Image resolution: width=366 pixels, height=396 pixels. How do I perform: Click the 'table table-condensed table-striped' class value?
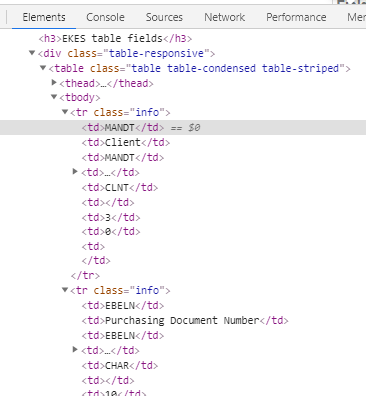pos(235,68)
